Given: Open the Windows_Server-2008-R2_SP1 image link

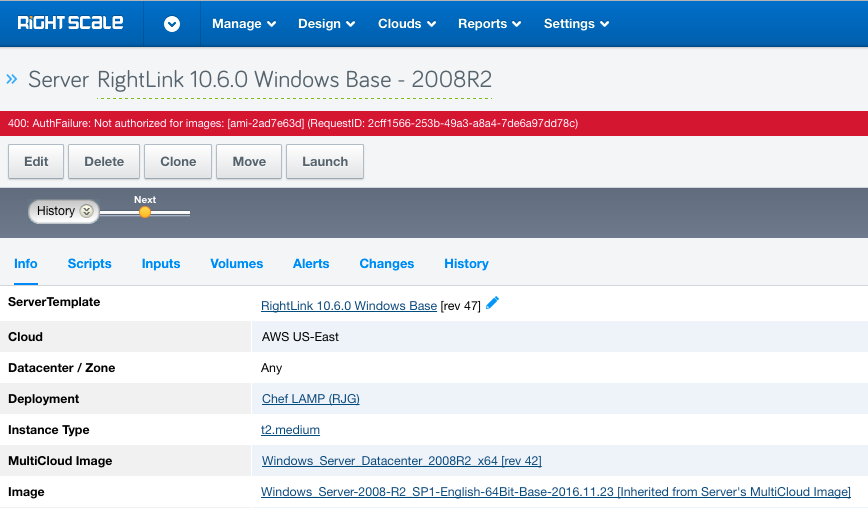Looking at the screenshot, I should point(556,491).
